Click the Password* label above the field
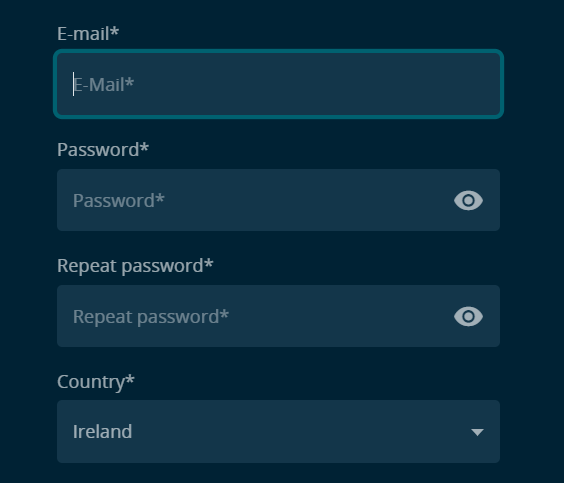The height and width of the screenshot is (483, 564). [x=103, y=150]
